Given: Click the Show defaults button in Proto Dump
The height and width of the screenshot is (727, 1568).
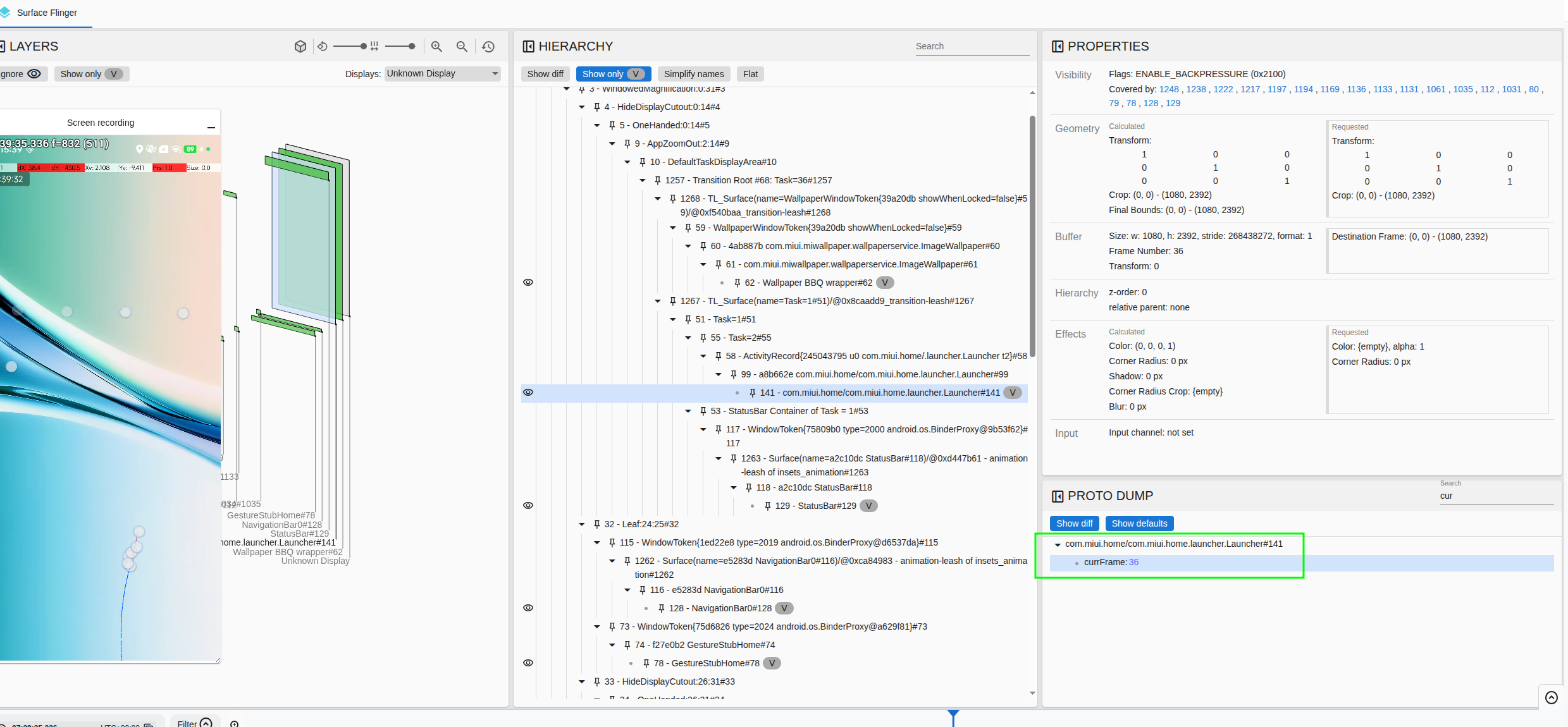Looking at the screenshot, I should pyautogui.click(x=1139, y=523).
